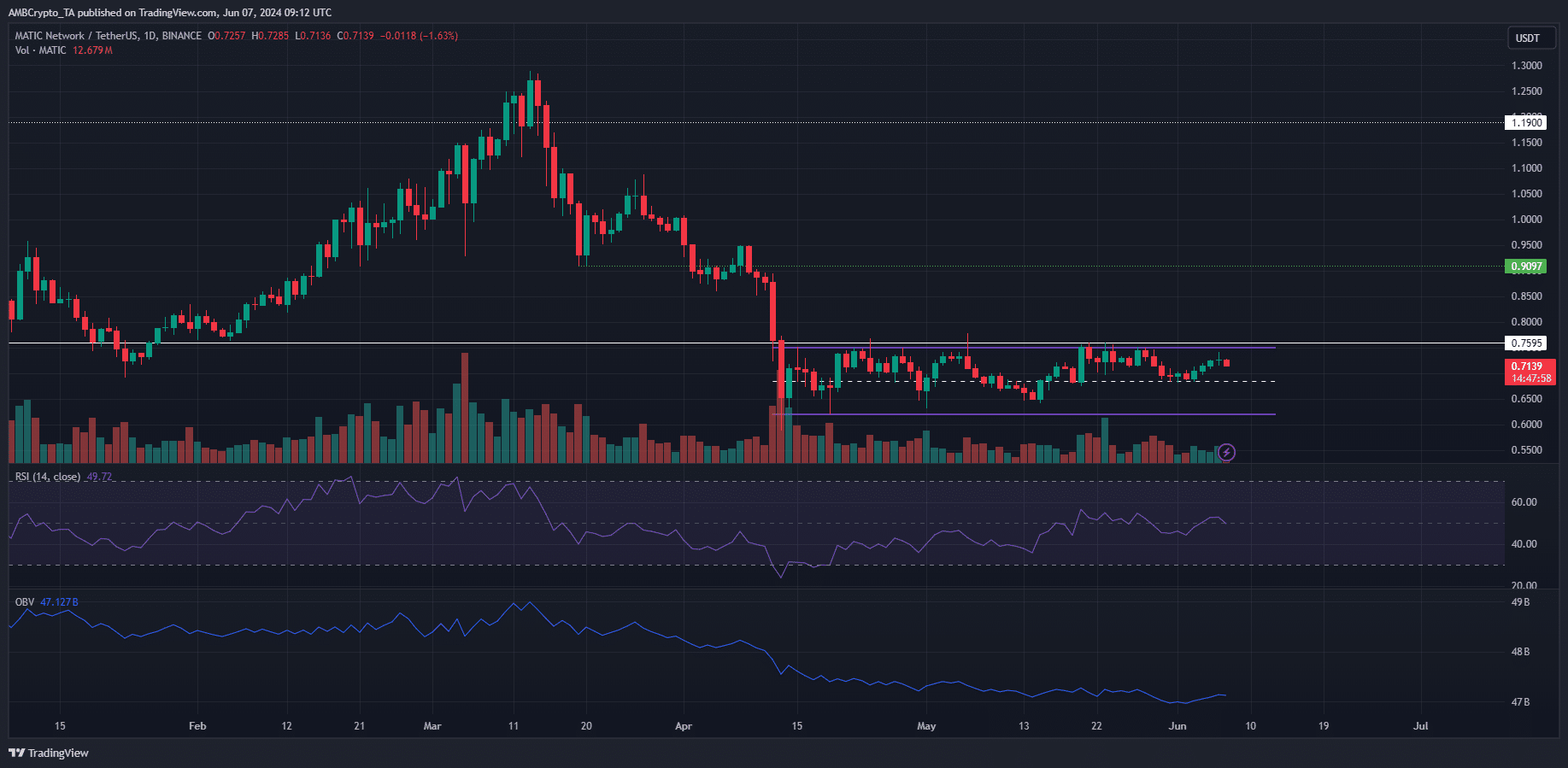Click the 12.679M volume value
1568x768 pixels.
[92, 50]
